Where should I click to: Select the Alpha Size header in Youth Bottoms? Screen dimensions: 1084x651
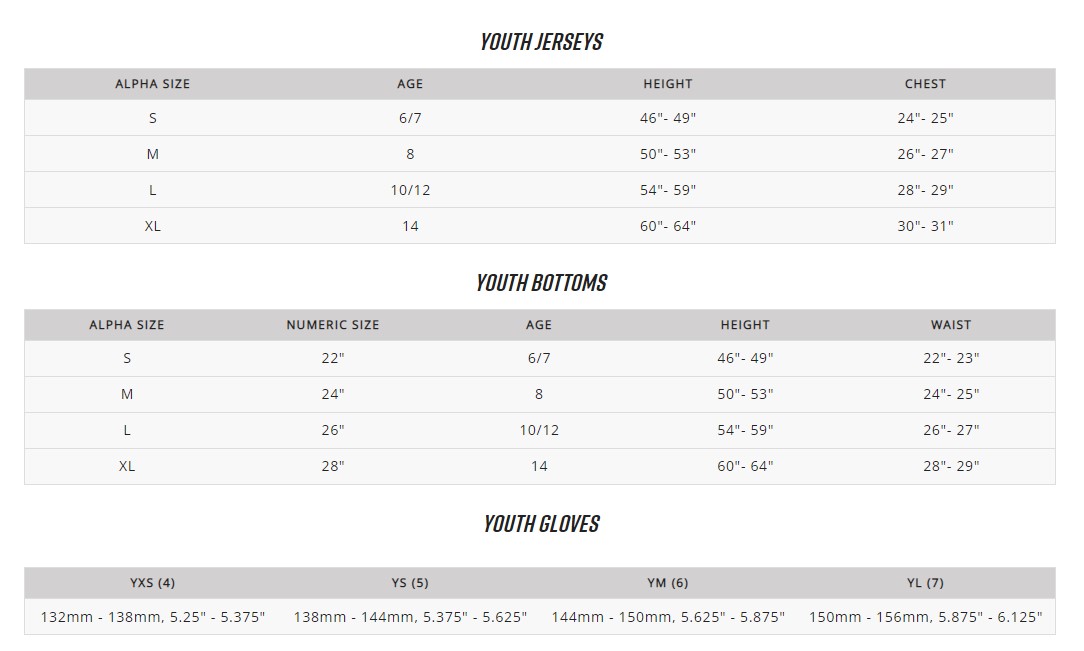coord(127,325)
